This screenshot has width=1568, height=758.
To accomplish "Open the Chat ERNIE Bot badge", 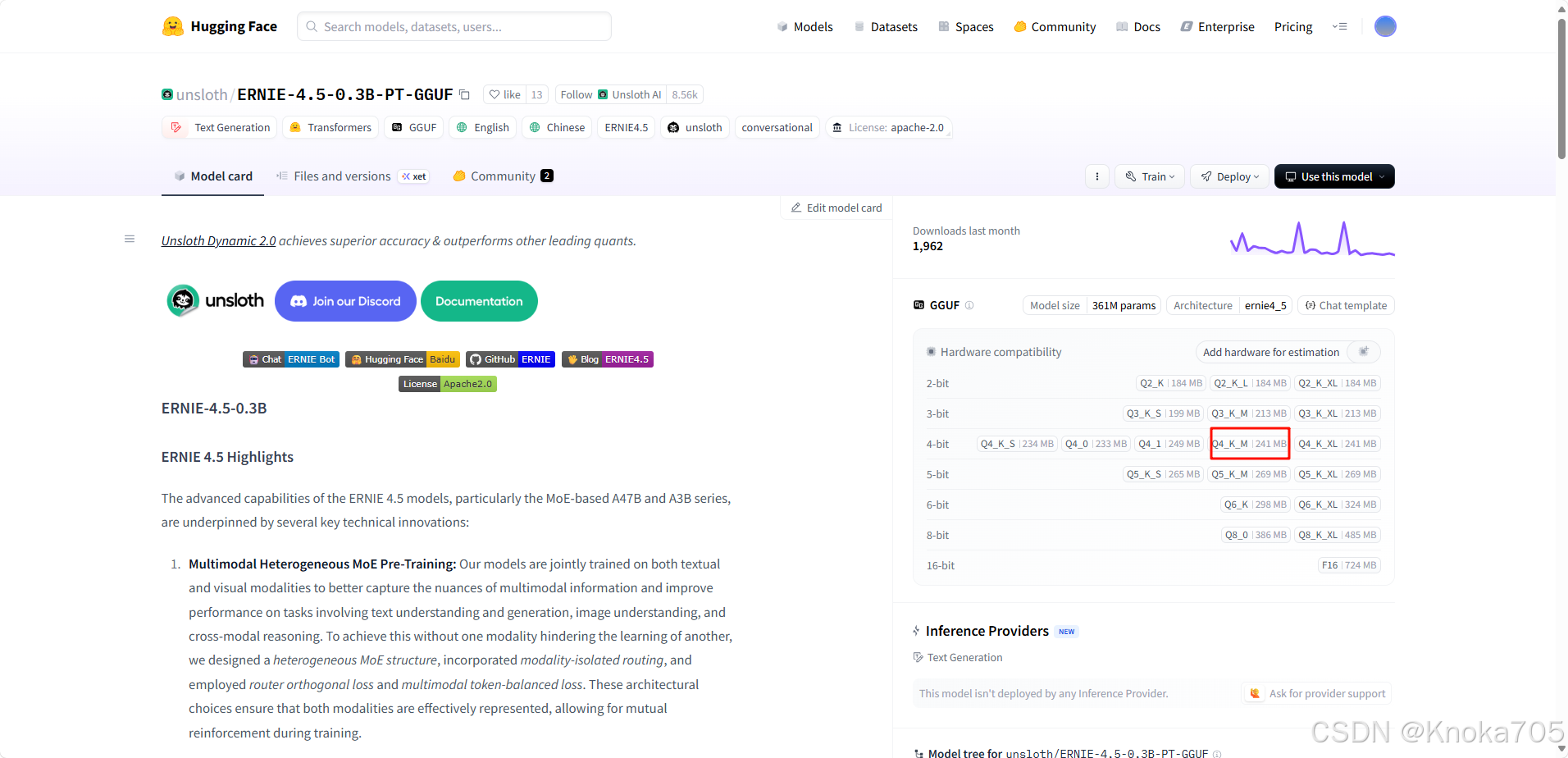I will [x=291, y=359].
